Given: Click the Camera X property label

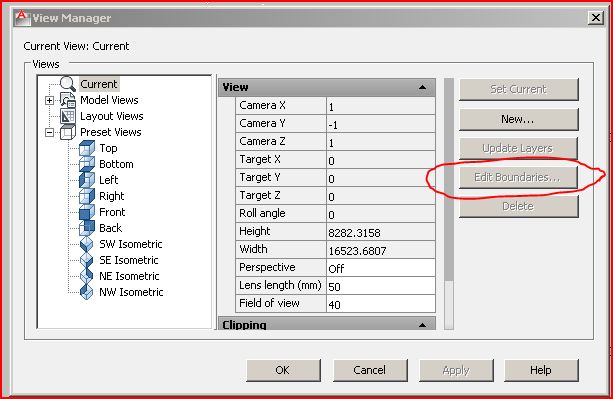Looking at the screenshot, I should point(262,106).
